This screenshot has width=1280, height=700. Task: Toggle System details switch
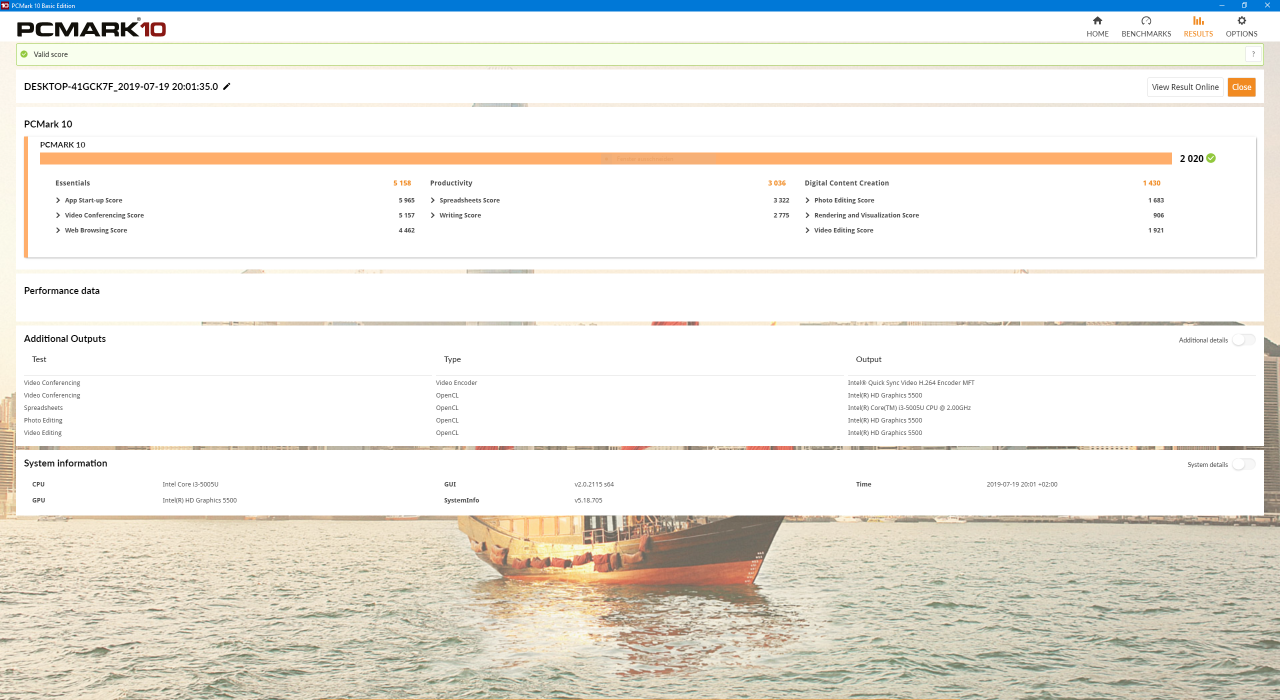[1243, 464]
